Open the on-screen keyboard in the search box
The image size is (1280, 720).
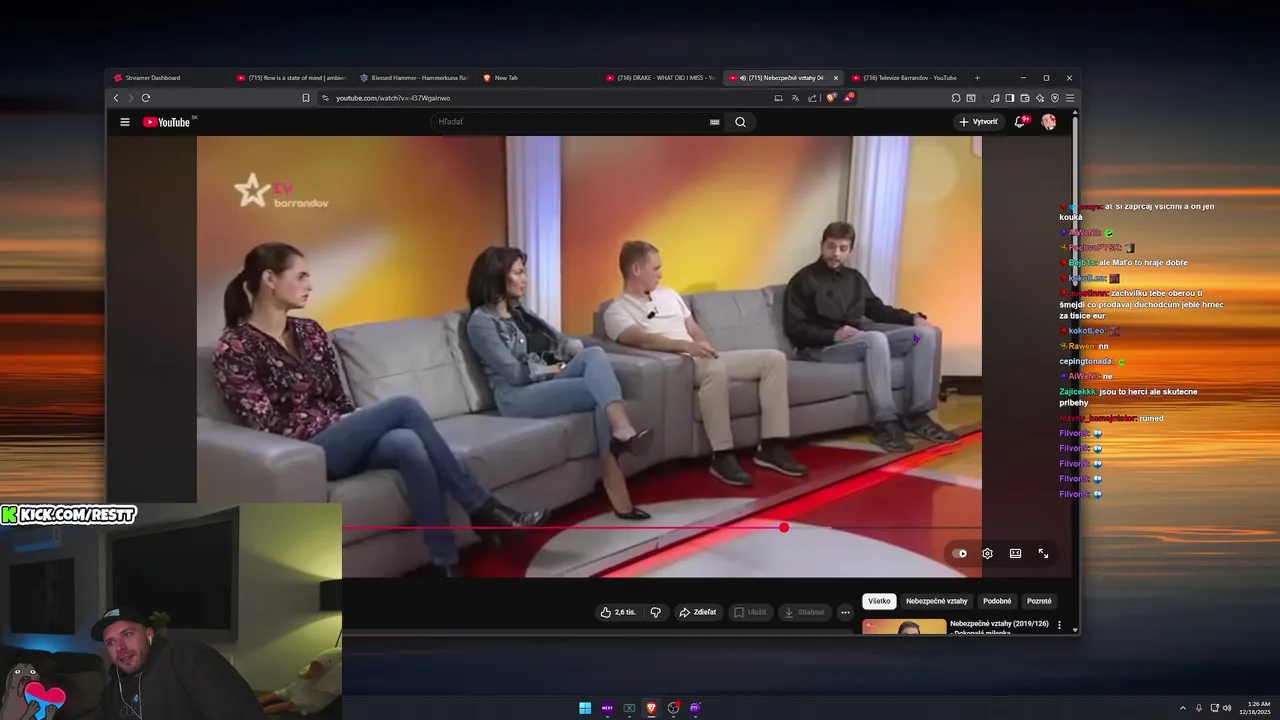(x=714, y=122)
